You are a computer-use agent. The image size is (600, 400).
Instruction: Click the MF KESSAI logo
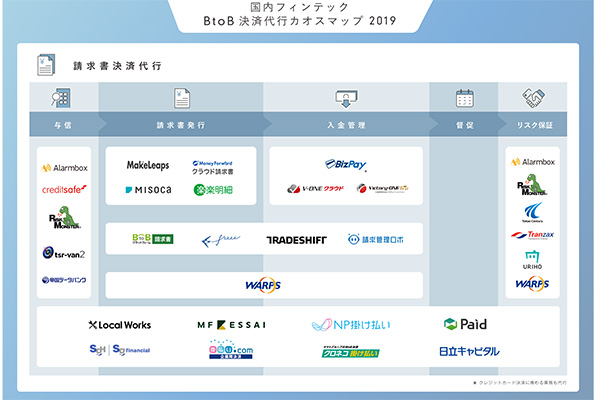[232, 325]
